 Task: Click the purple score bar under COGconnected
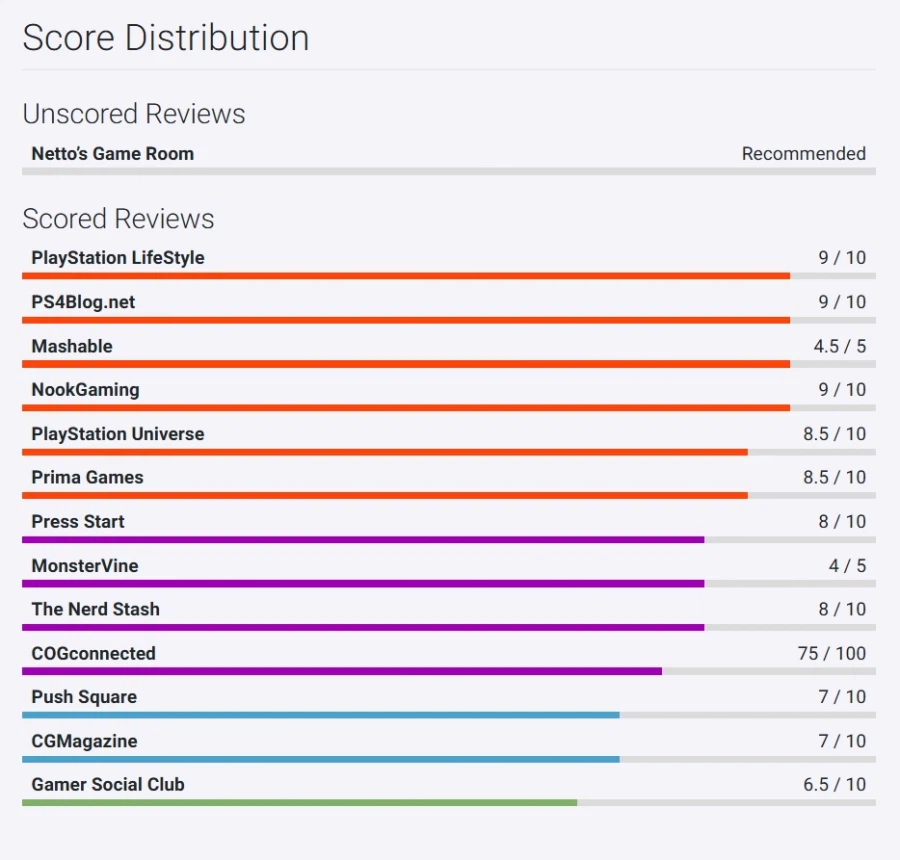coord(341,671)
